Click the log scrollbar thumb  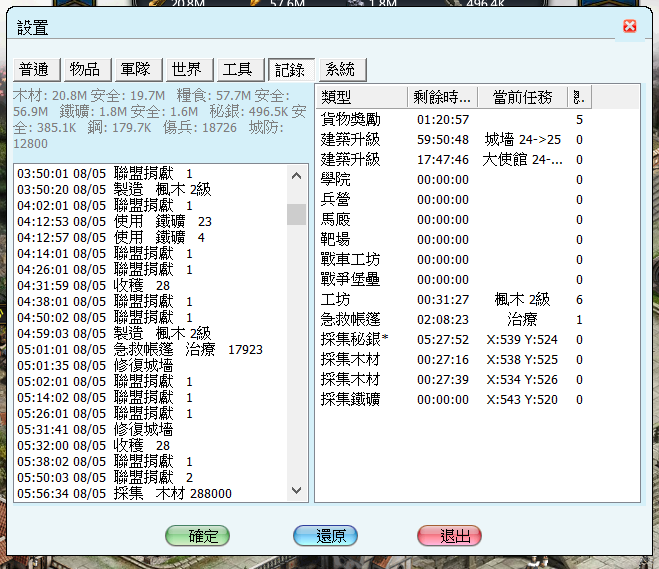tap(296, 214)
